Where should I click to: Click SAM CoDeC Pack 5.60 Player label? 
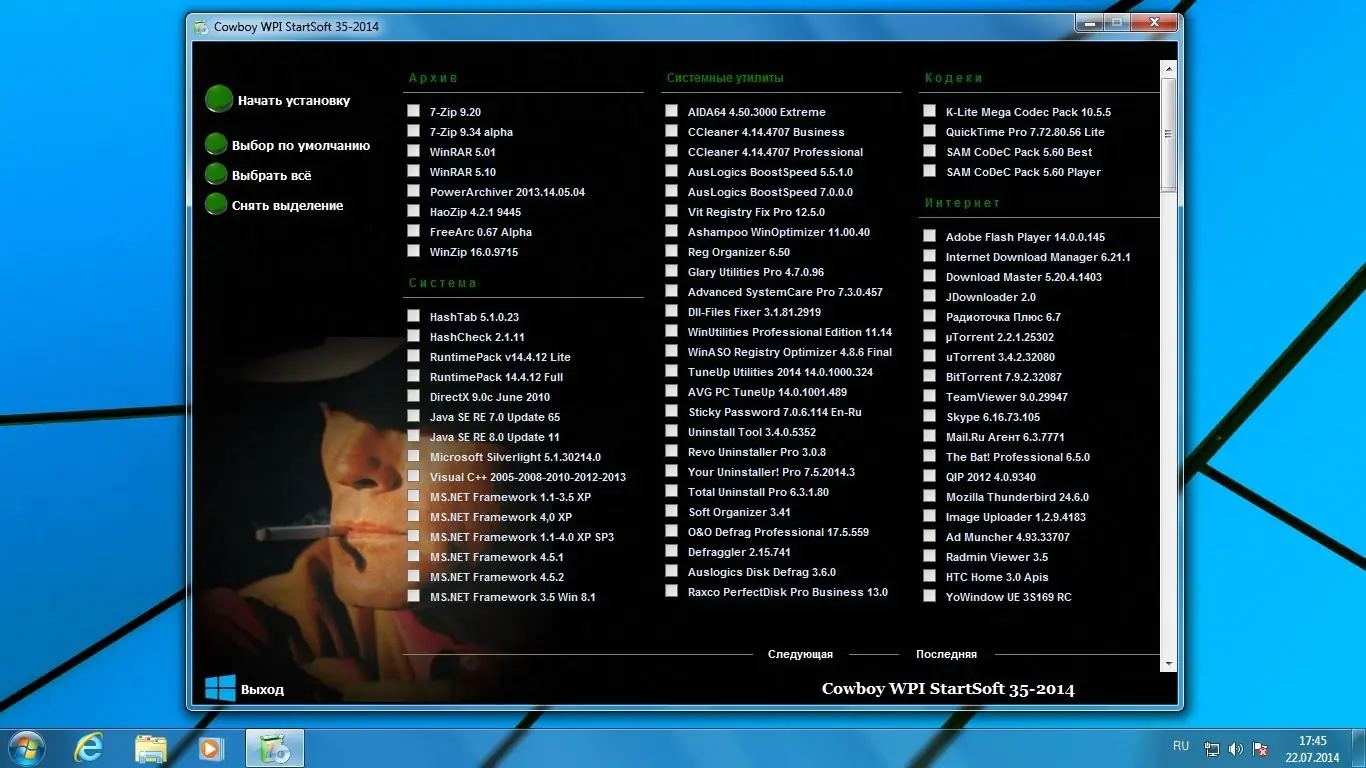pos(1023,172)
